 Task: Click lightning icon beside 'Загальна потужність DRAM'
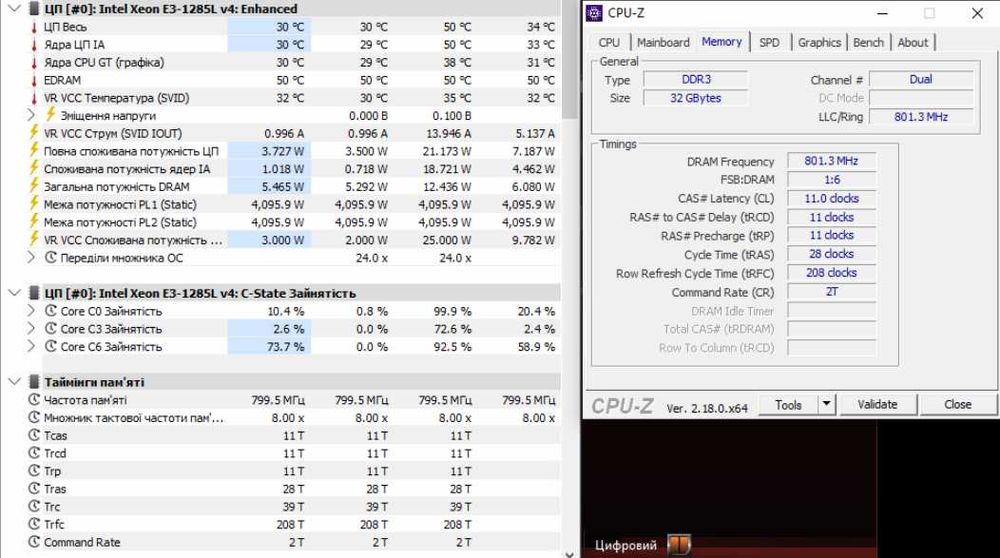(34, 186)
